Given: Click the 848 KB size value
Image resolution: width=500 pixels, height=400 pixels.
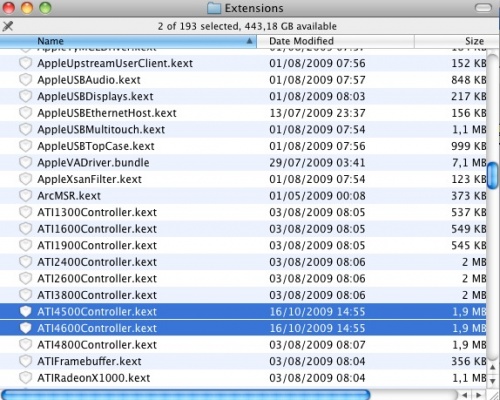Looking at the screenshot, I should [x=469, y=80].
